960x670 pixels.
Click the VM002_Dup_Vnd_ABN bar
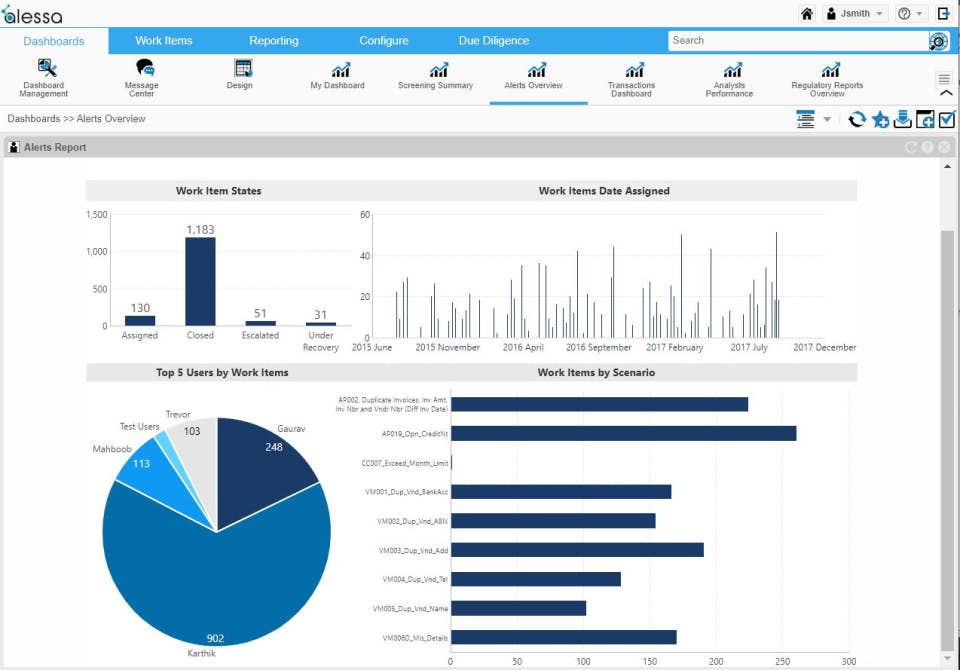[553, 521]
